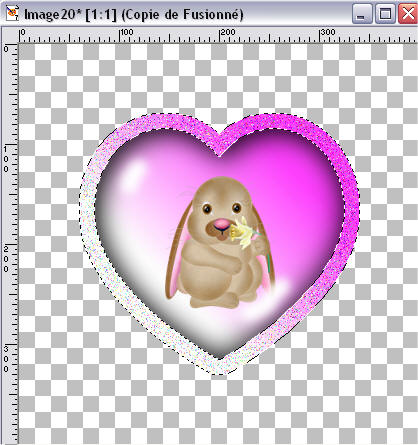
Task: Click the 300 mark on vertical ruler
Action: click(x=6, y=359)
